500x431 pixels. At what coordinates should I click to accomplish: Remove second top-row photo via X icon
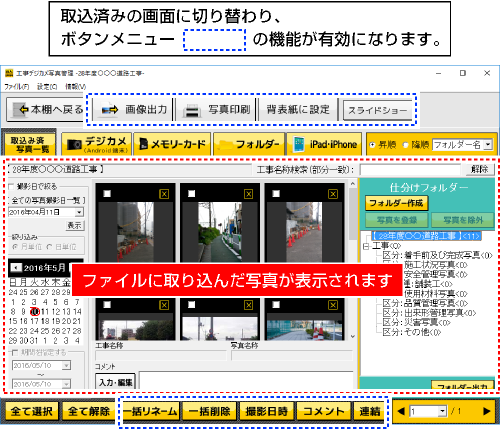[248, 194]
